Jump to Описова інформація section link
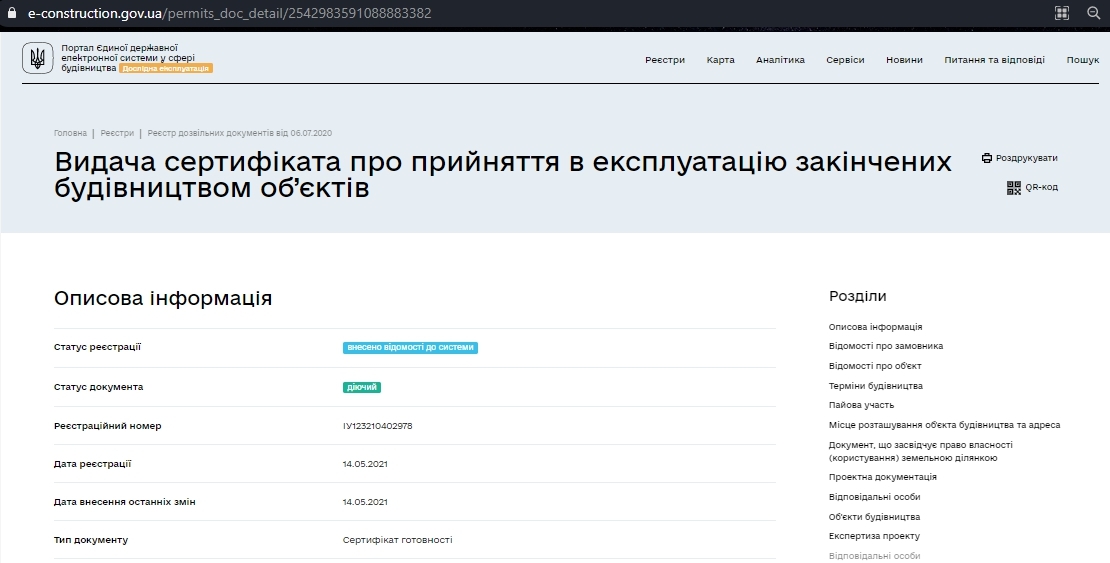 (x=875, y=327)
